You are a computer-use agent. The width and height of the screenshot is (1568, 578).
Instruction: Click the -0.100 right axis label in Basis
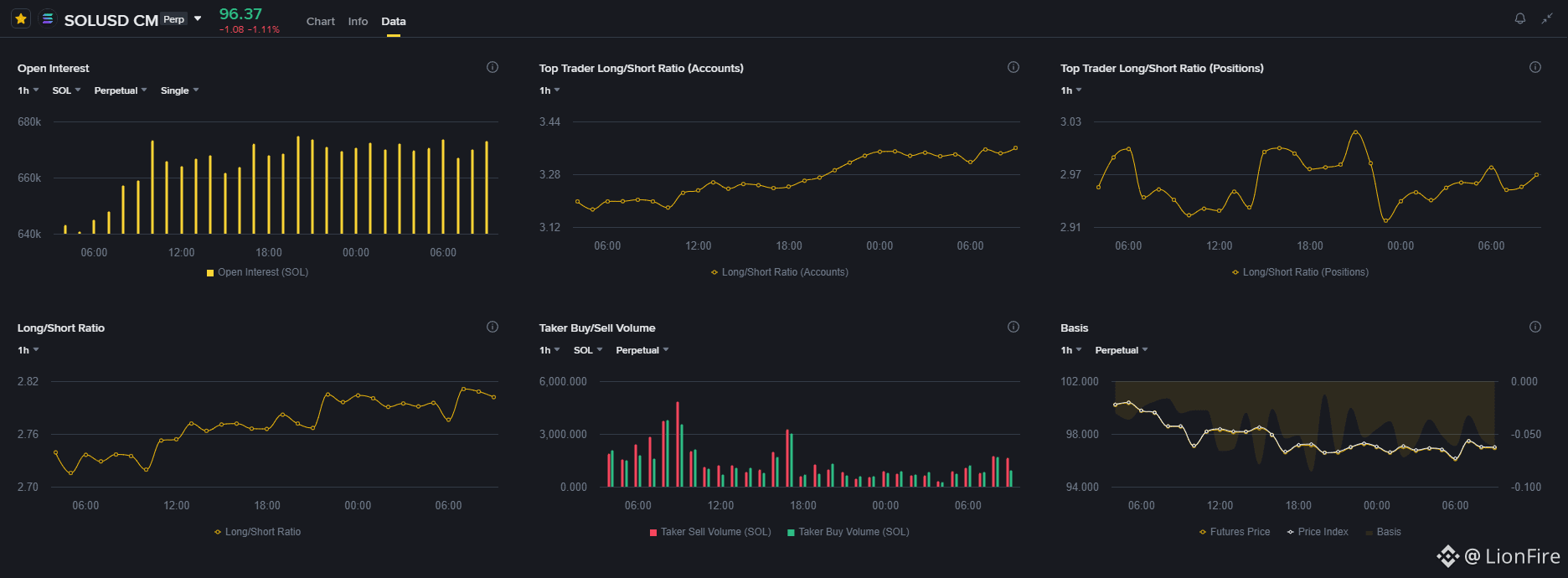pos(1526,488)
